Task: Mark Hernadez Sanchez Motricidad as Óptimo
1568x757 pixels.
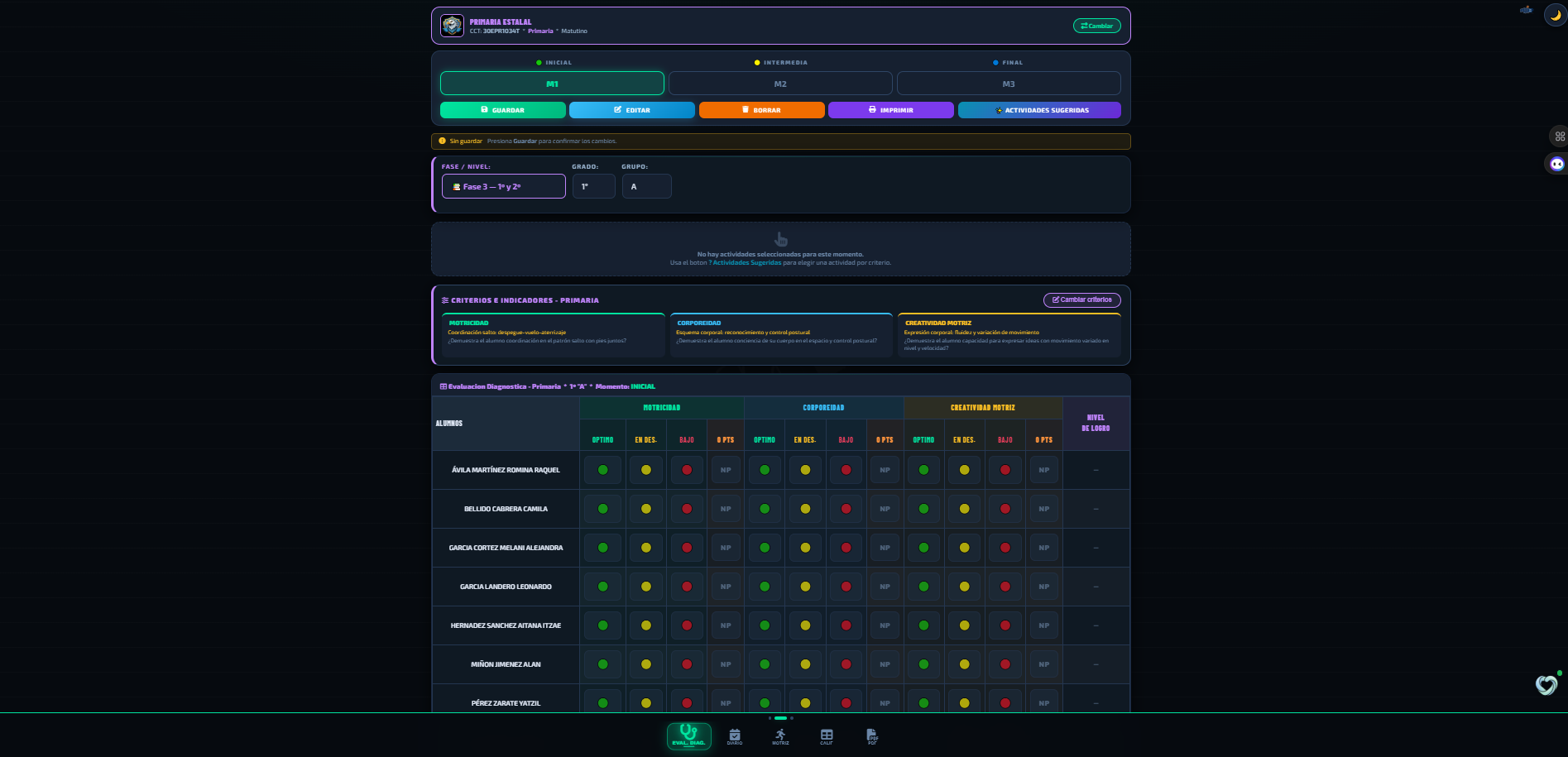Action: click(x=602, y=625)
